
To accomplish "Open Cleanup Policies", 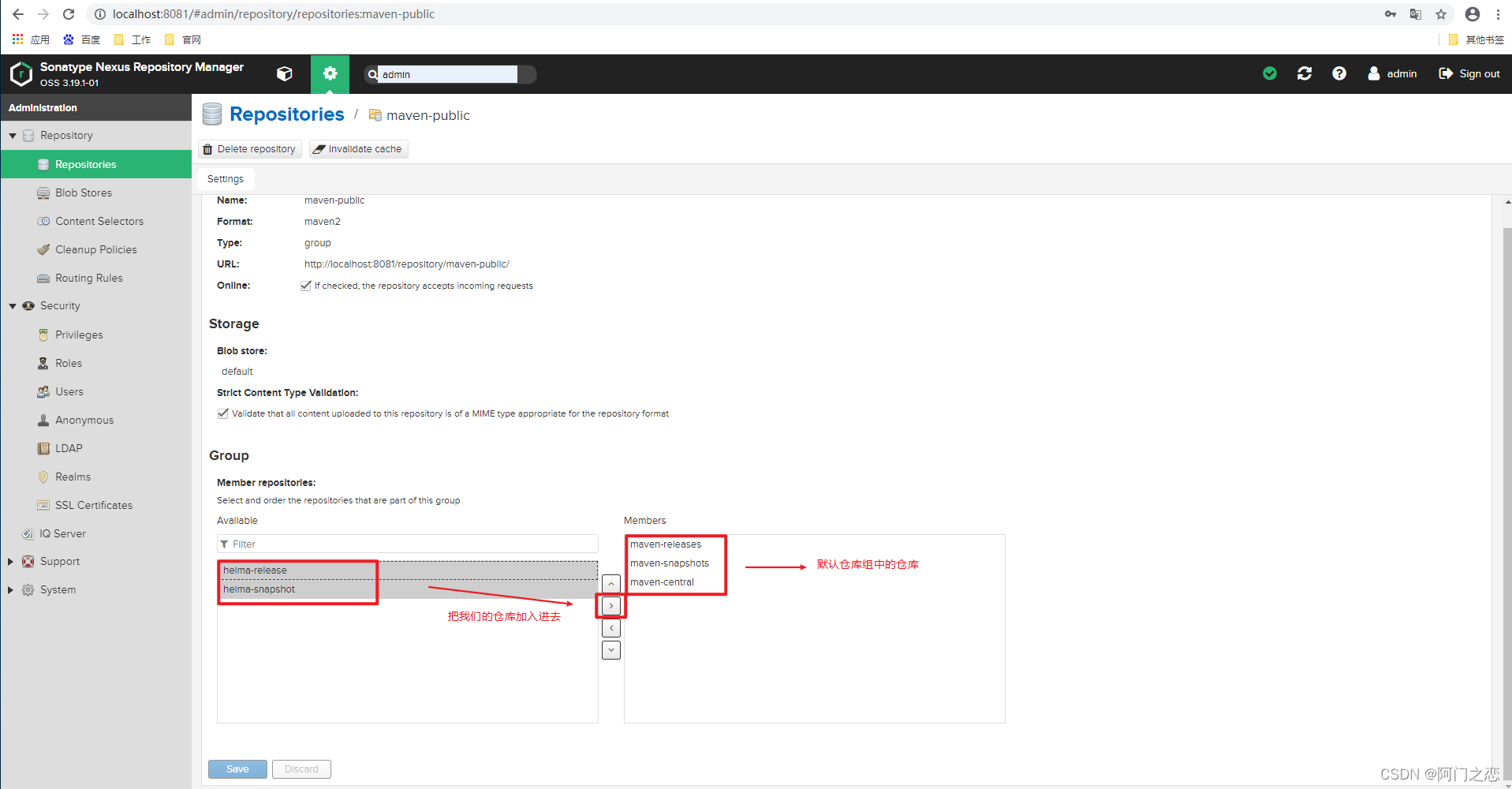I will coord(96,249).
